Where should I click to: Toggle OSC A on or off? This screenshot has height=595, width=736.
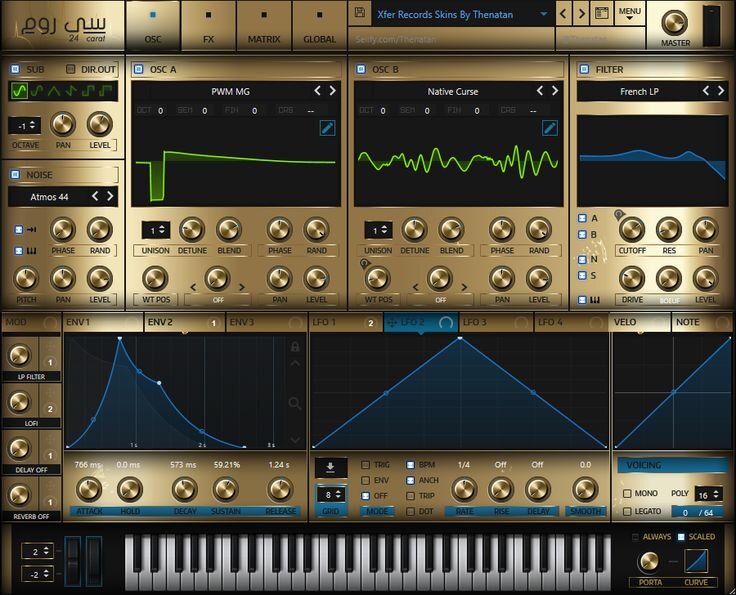pyautogui.click(x=138, y=69)
